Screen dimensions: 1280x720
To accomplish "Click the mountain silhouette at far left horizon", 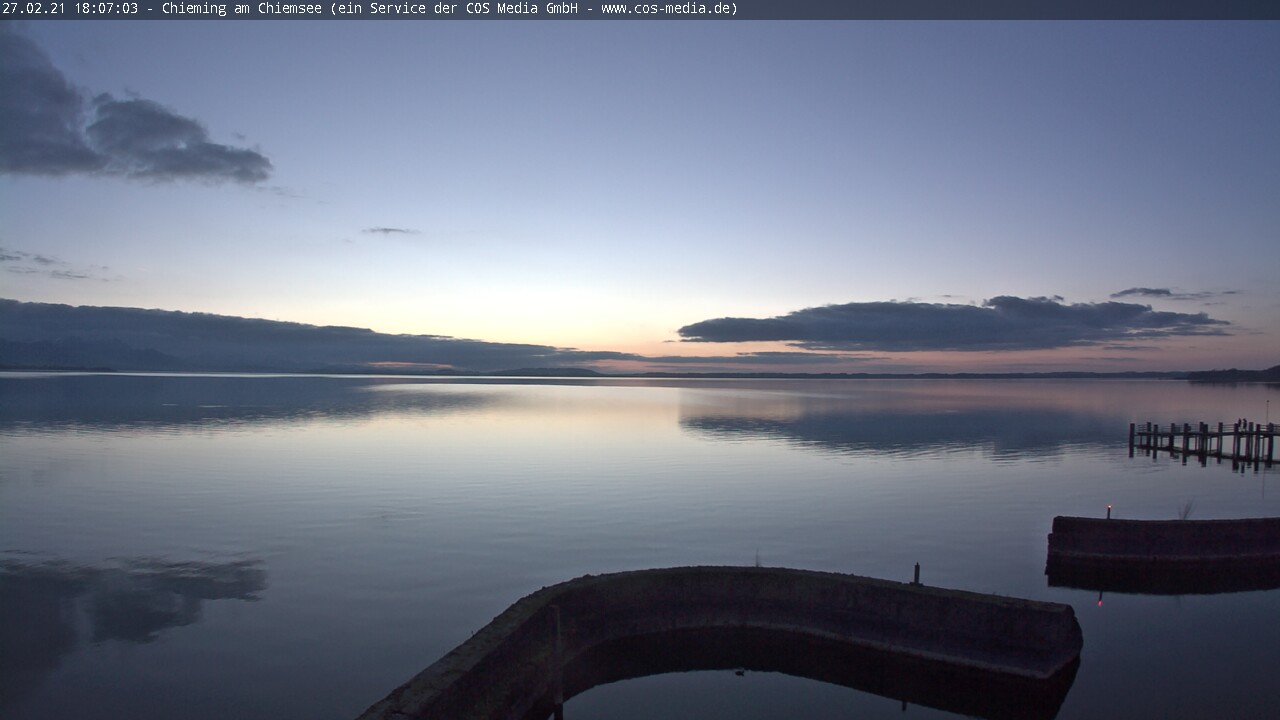I will [x=80, y=355].
